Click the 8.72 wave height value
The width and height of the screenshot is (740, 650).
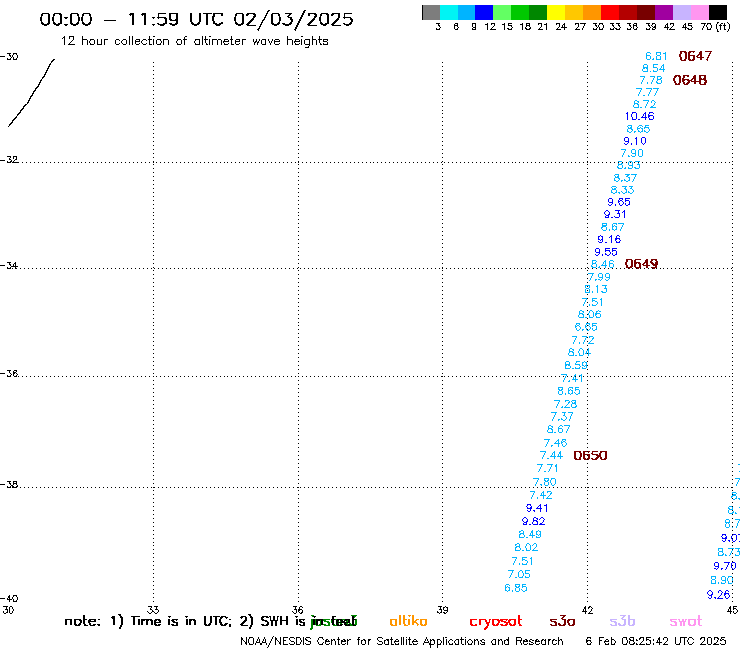click(x=644, y=104)
